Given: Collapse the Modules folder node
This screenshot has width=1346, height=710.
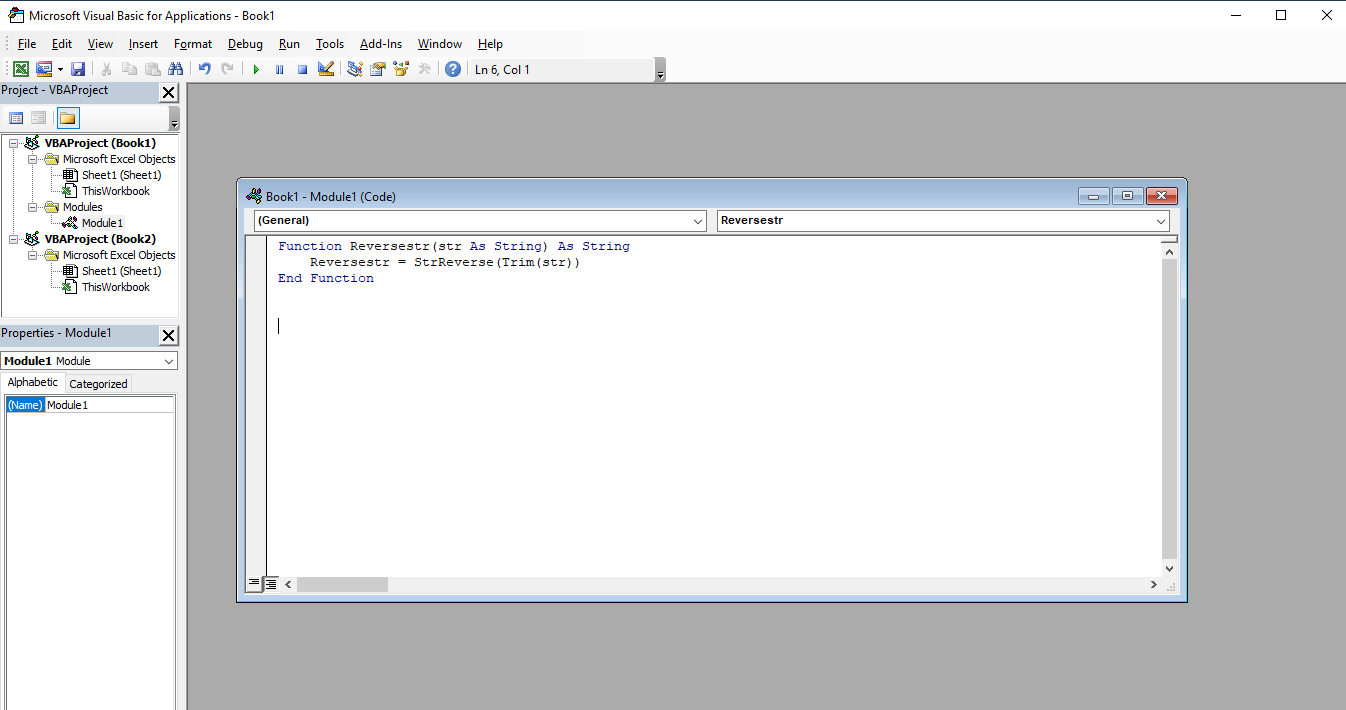Looking at the screenshot, I should (33, 207).
